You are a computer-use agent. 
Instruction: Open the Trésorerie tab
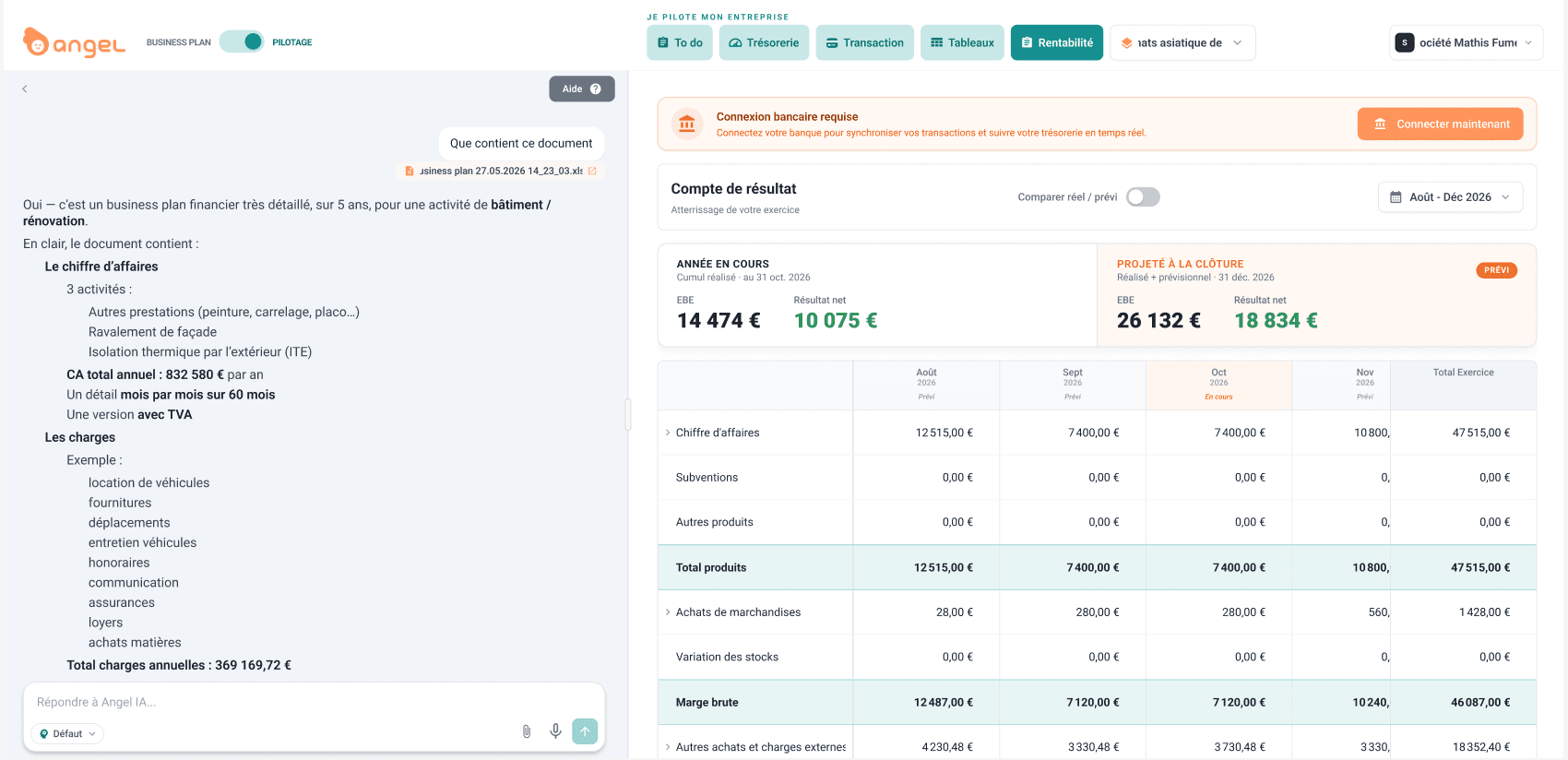coord(764,42)
